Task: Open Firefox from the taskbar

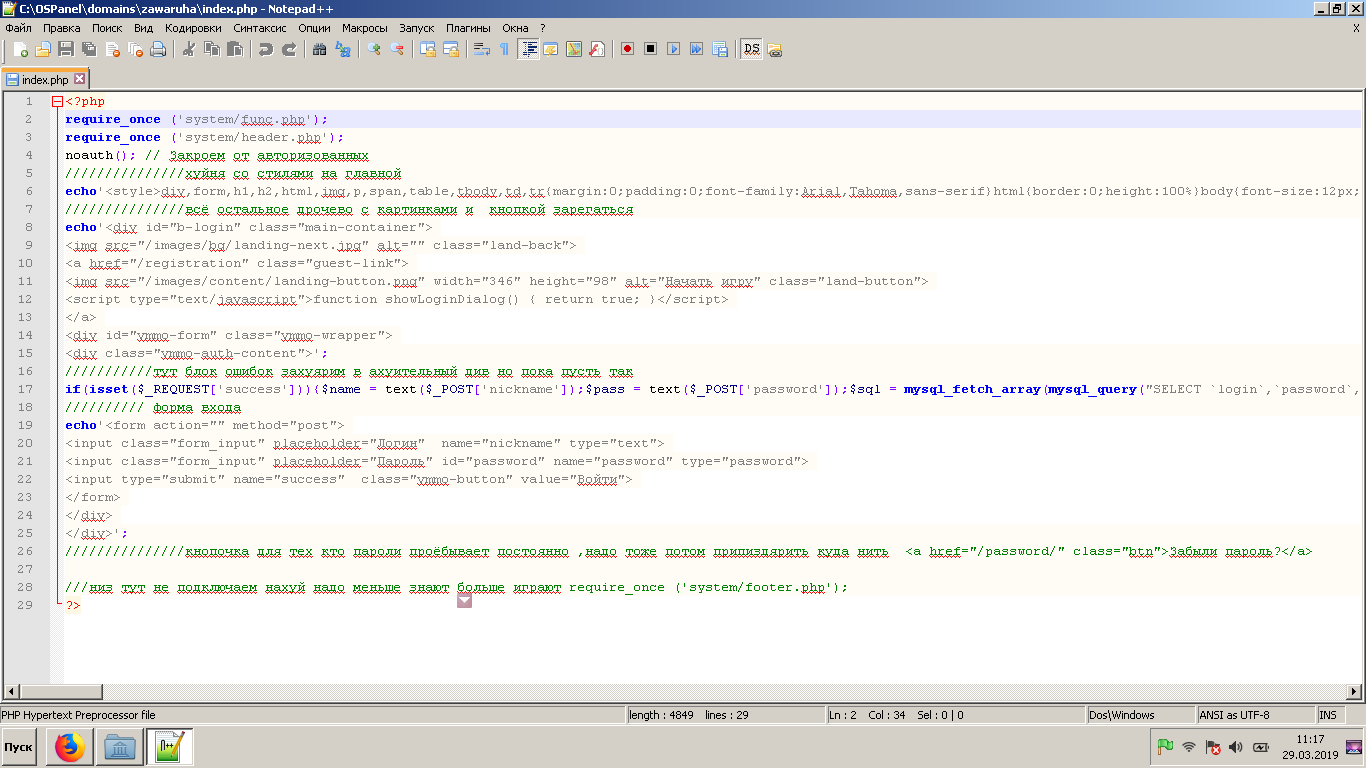Action: click(x=70, y=747)
